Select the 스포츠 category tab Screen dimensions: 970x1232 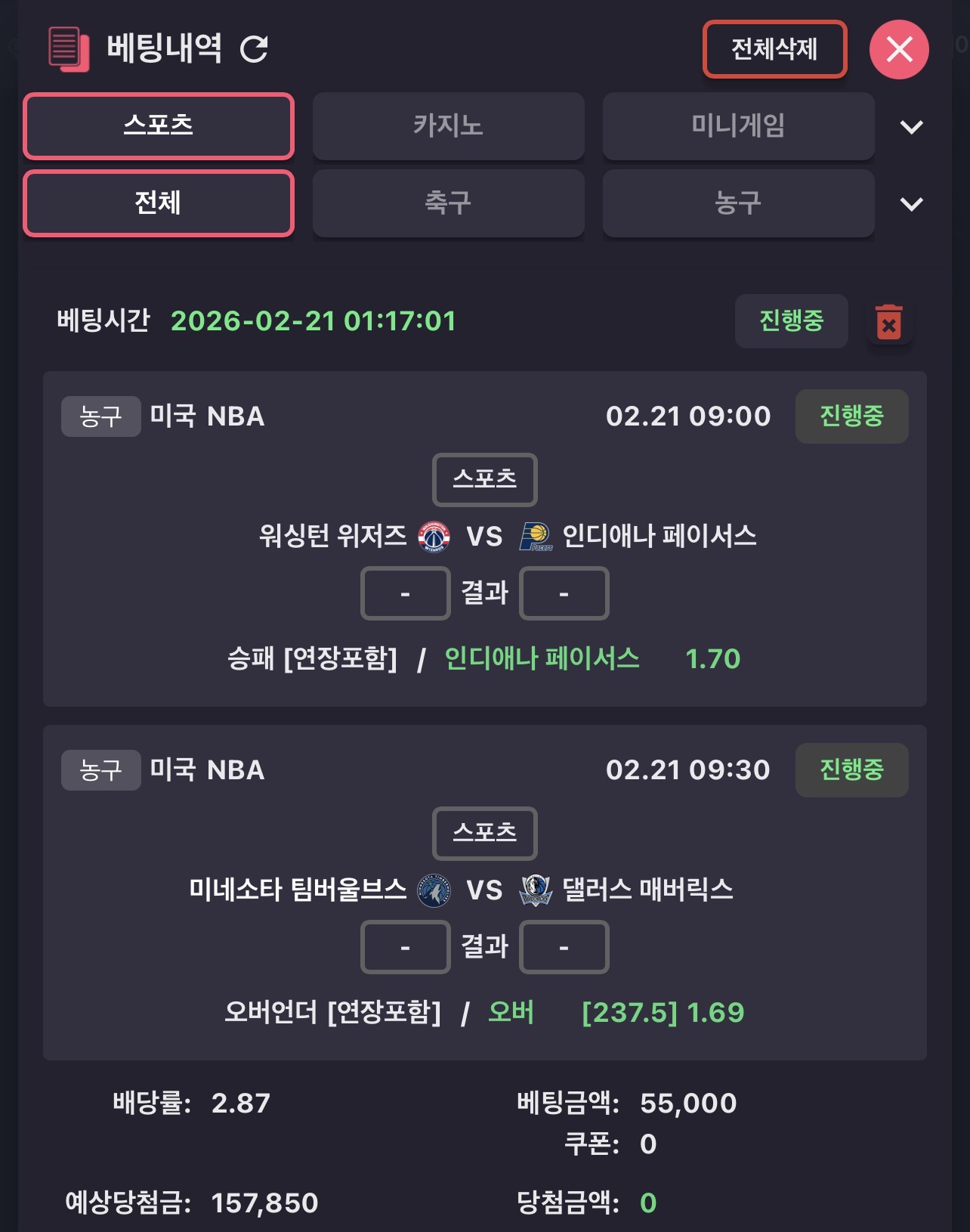click(x=159, y=125)
